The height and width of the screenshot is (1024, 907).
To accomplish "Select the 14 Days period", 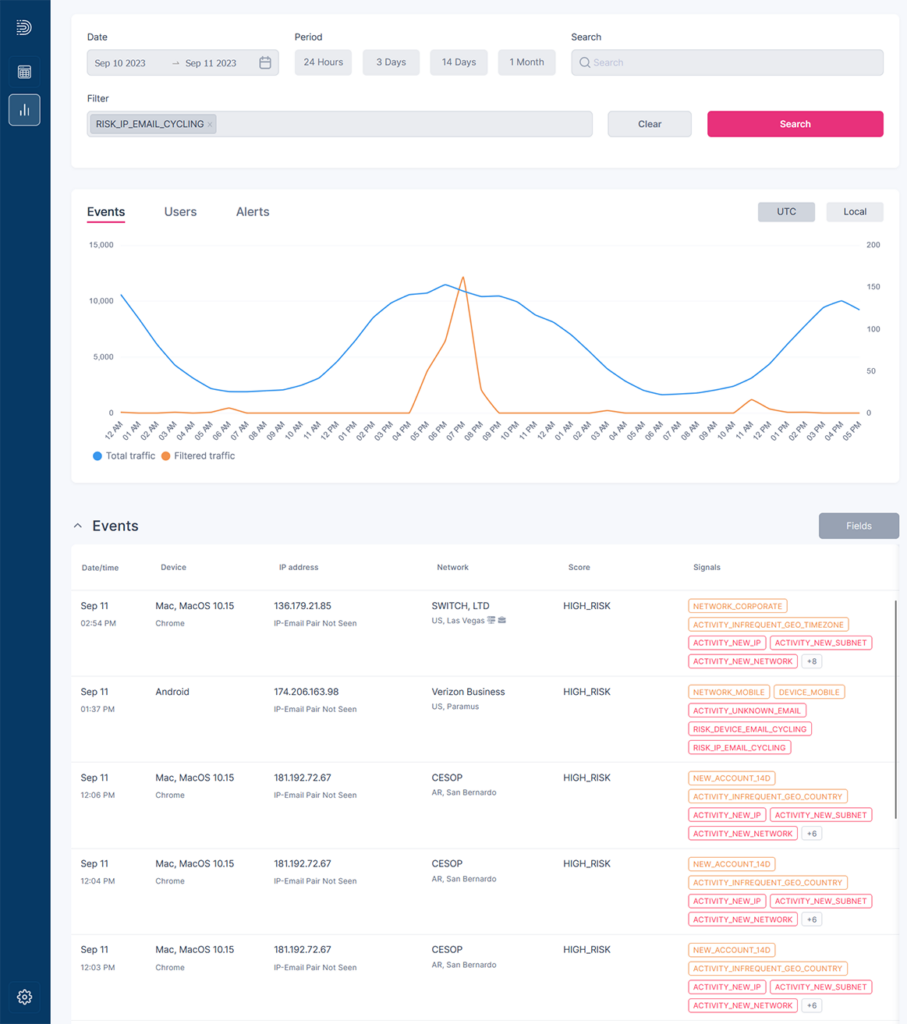I will click(458, 63).
